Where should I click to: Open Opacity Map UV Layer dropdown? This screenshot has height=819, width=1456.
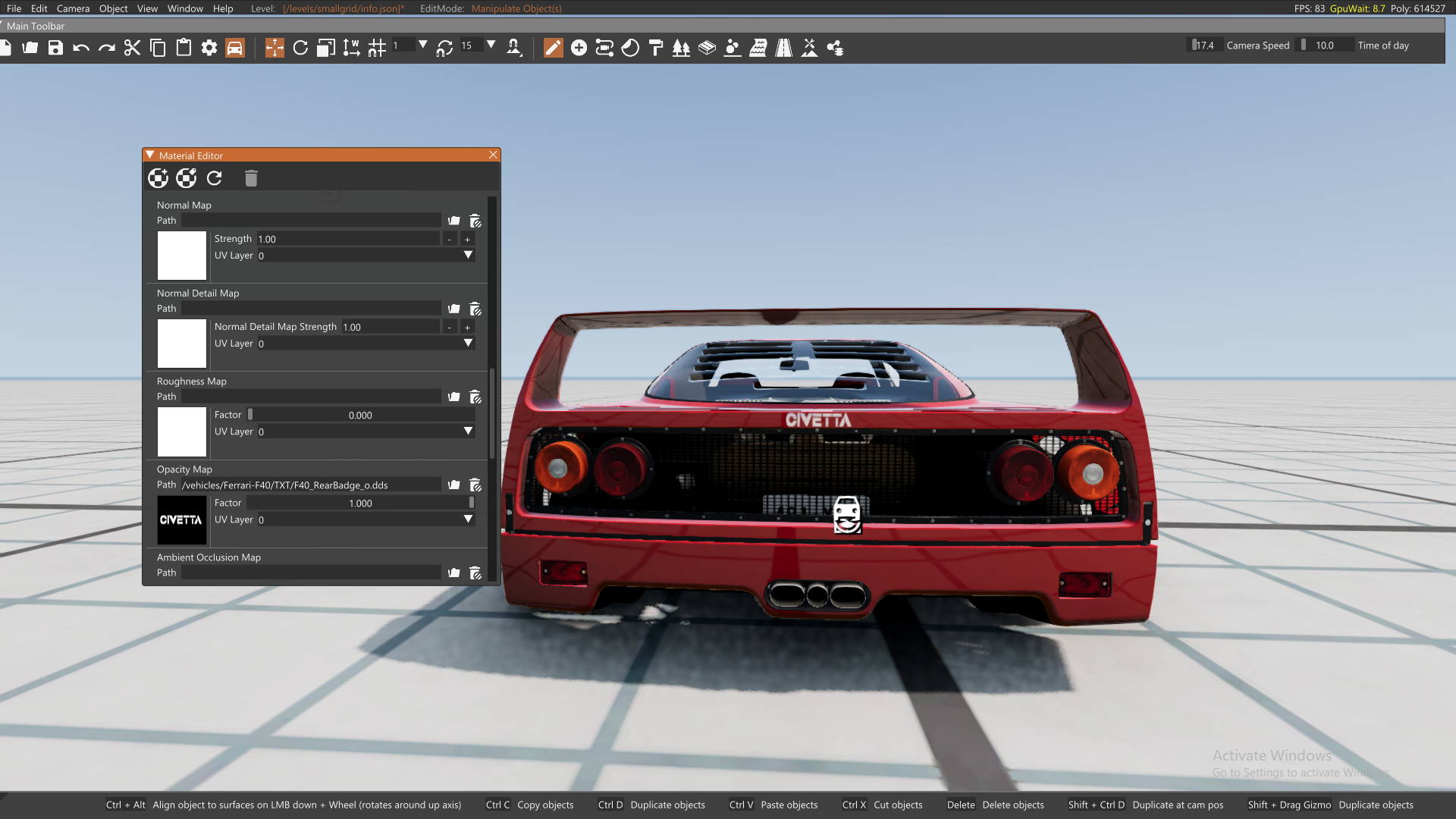pos(468,519)
